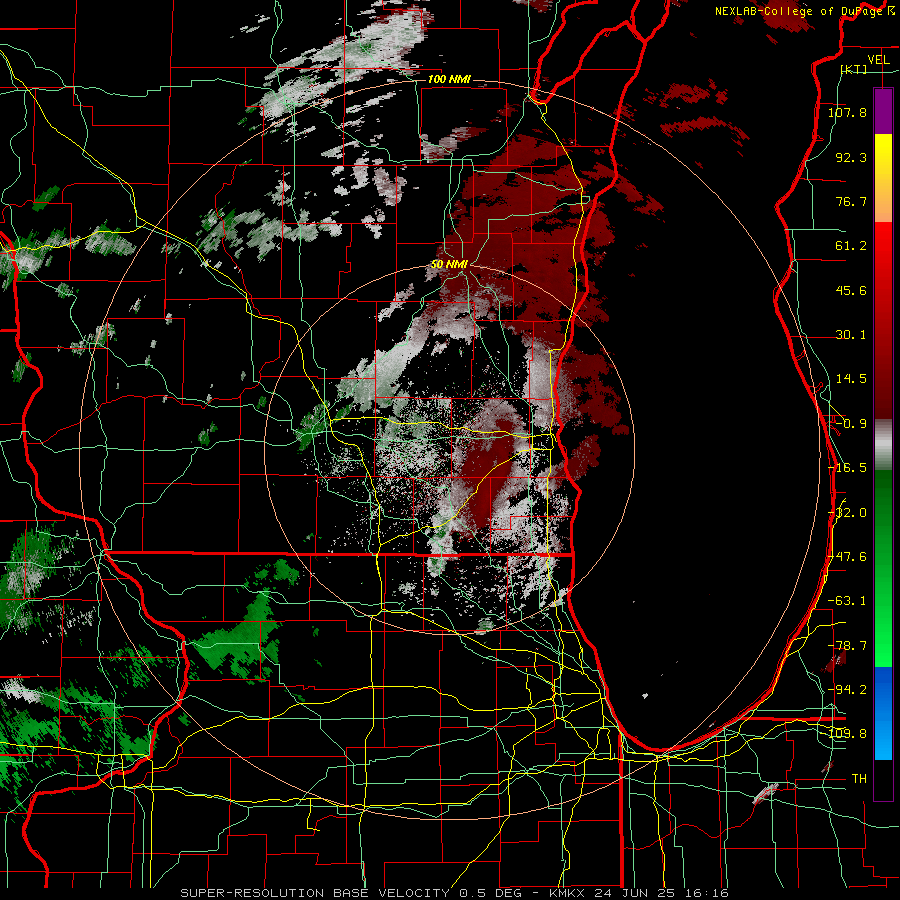Click the VEL legend title
Viewport: 900px width, 900px height.
pos(878,60)
